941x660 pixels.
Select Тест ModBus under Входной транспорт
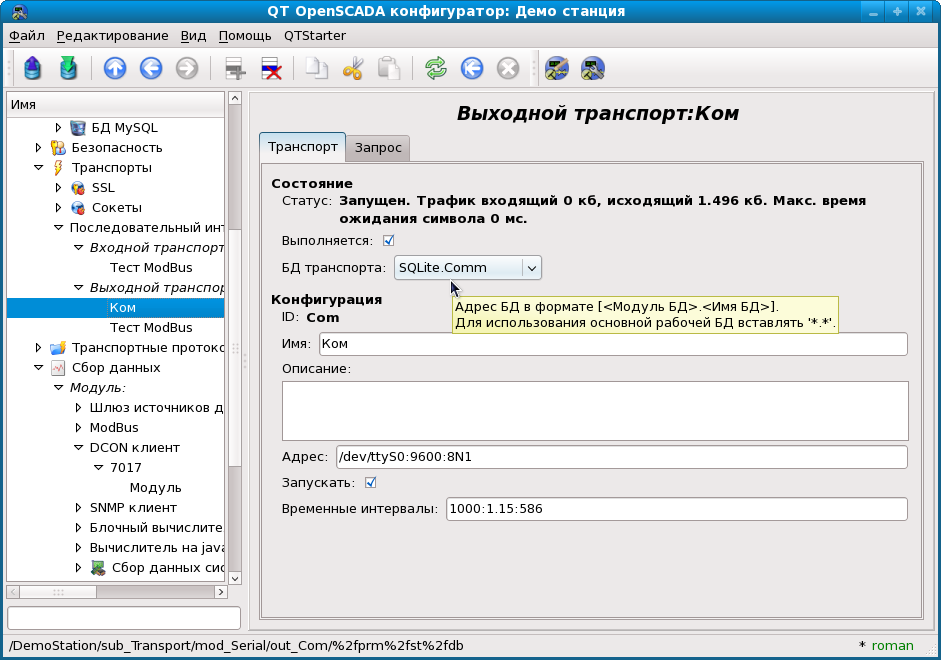151,268
